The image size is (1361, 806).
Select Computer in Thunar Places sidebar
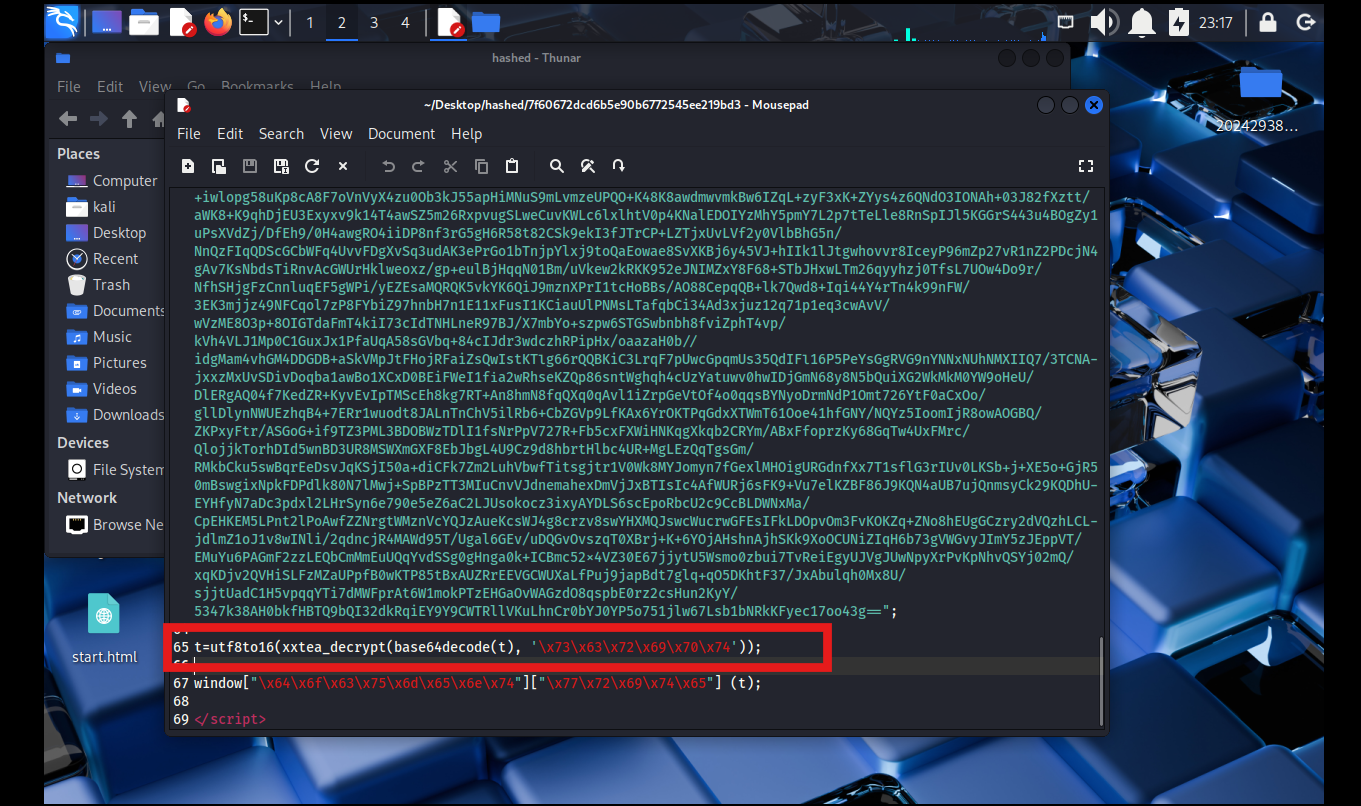point(110,181)
